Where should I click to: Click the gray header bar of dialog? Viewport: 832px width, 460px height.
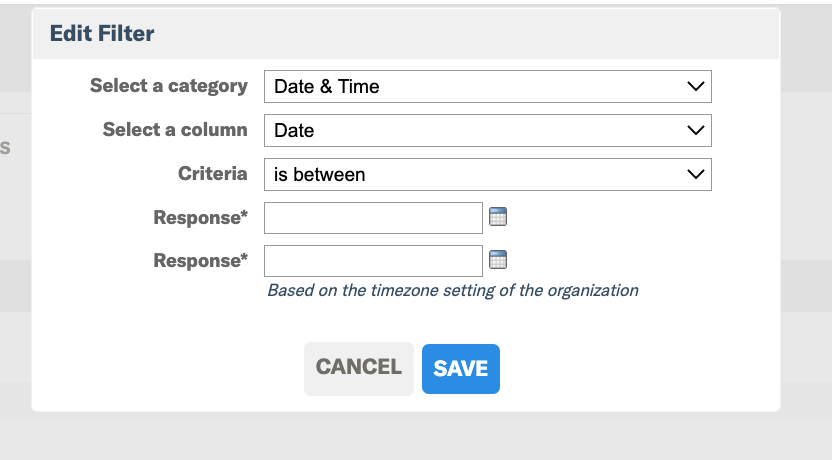(406, 33)
